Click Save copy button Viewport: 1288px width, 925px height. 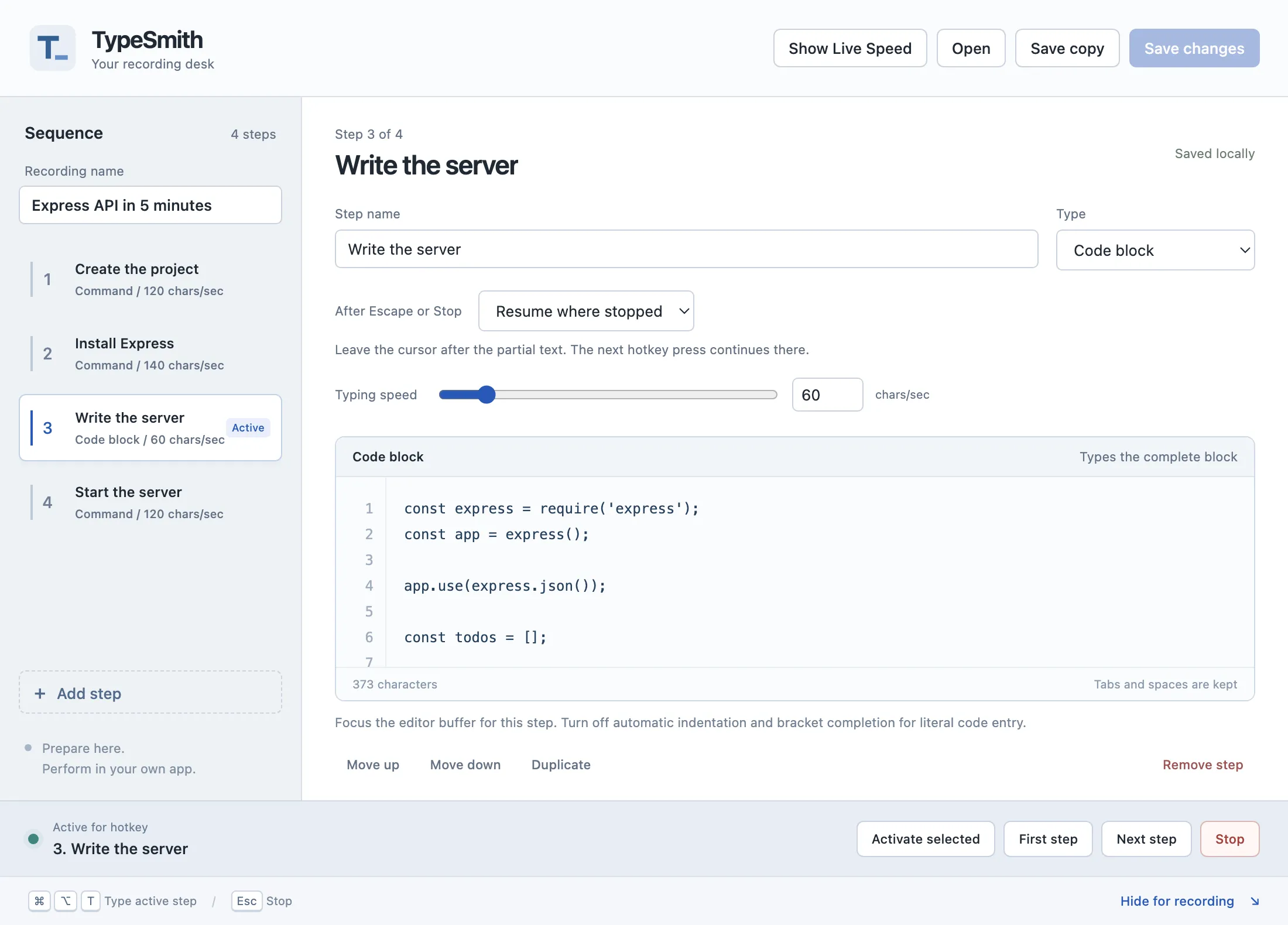pyautogui.click(x=1067, y=48)
